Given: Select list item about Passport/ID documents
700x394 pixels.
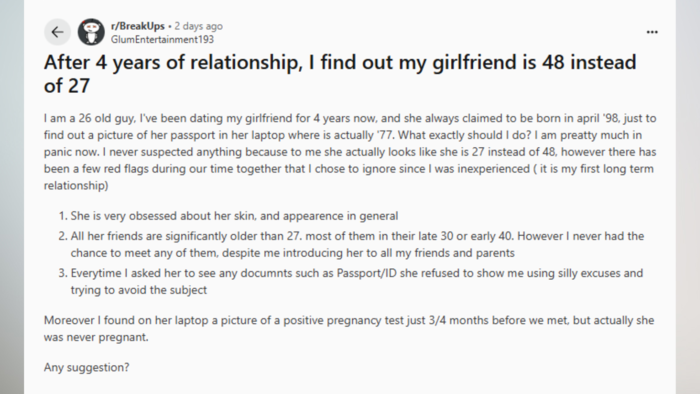Looking at the screenshot, I should tap(357, 281).
